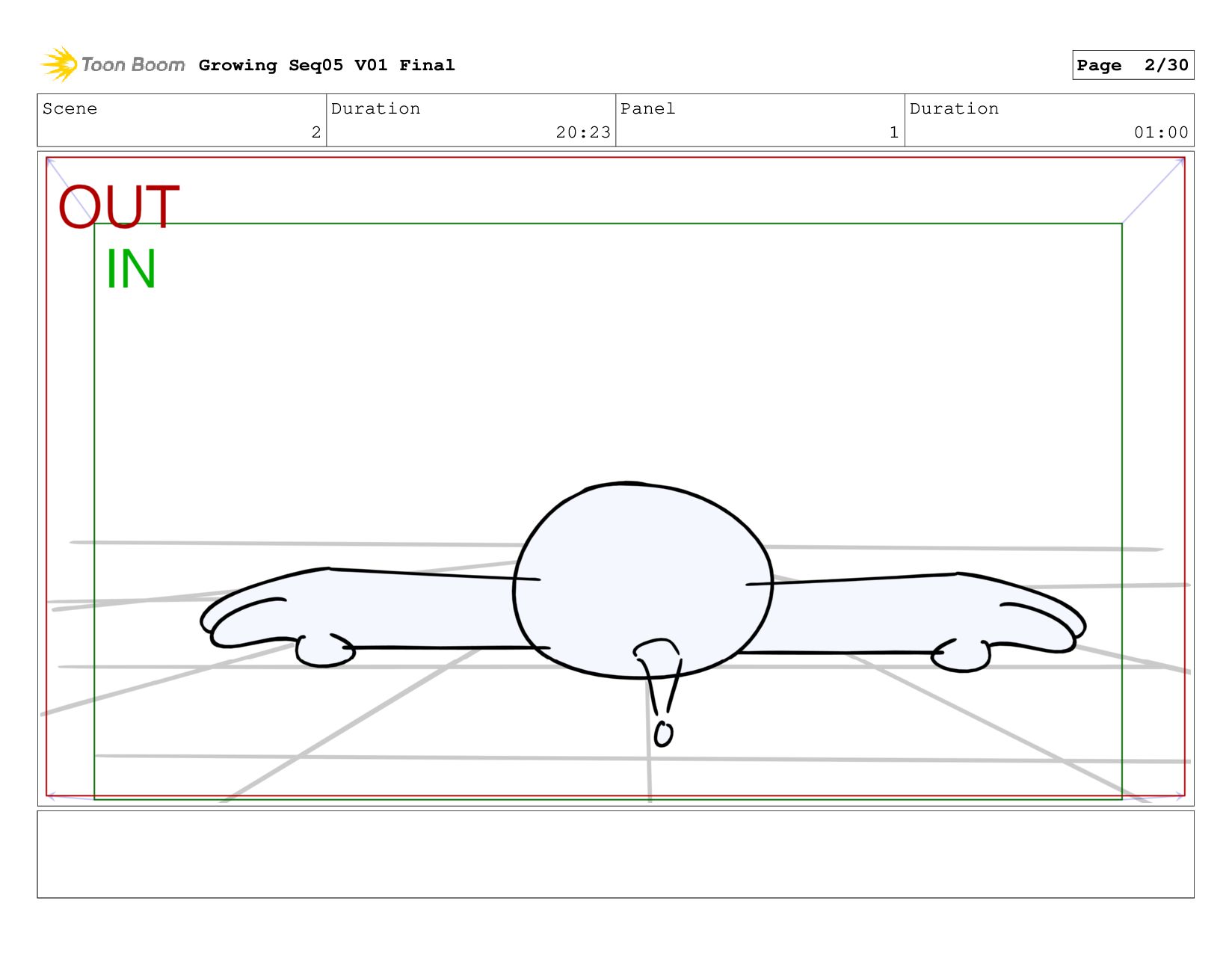
Task: Click the scene number '2'
Action: coord(316,132)
